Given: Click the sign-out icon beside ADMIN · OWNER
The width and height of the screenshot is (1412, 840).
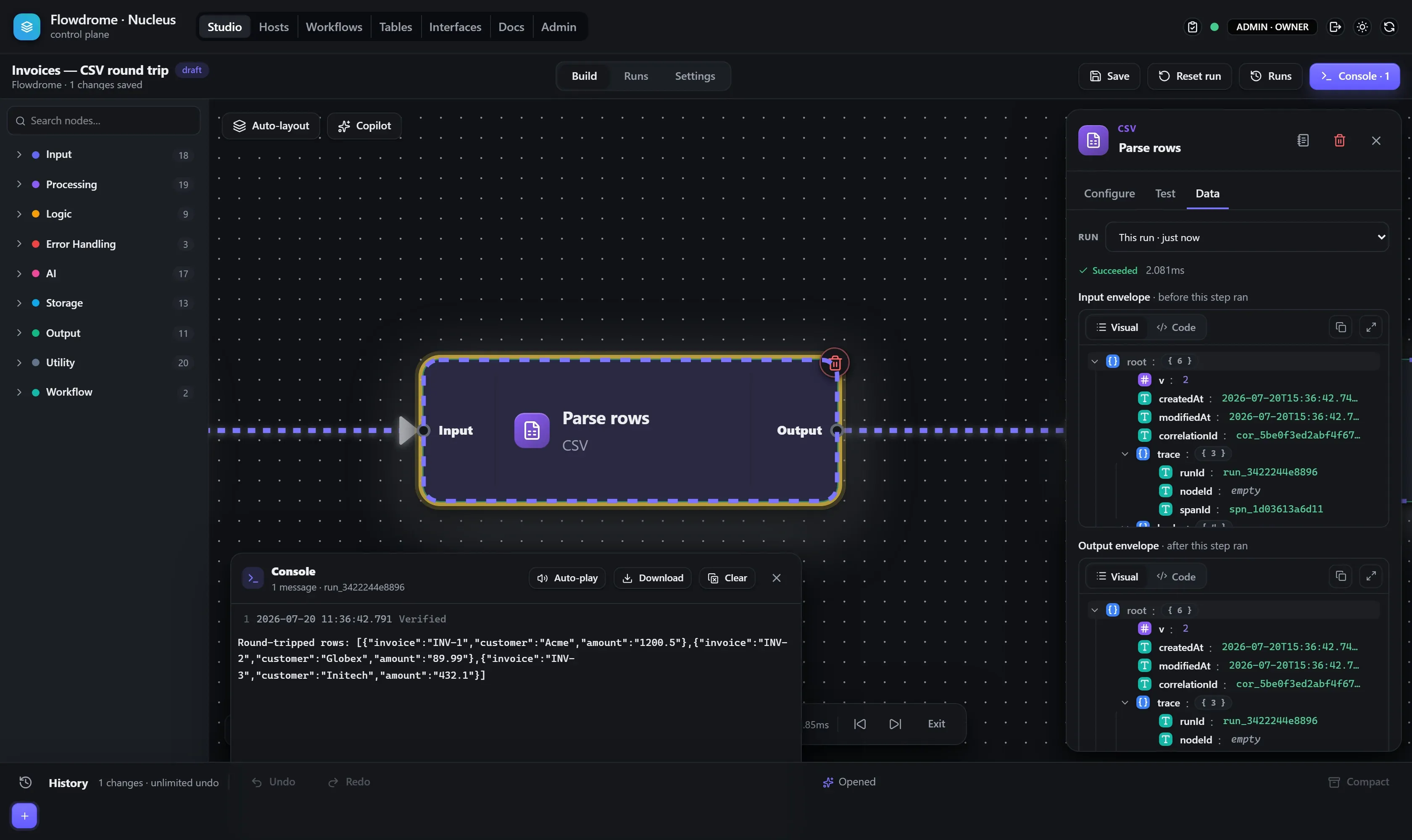Looking at the screenshot, I should [x=1335, y=26].
